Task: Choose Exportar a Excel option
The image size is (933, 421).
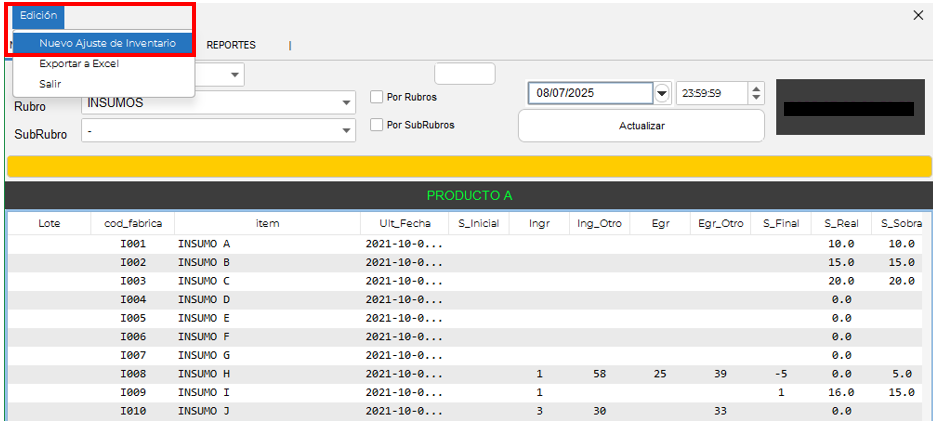Action: pyautogui.click(x=78, y=64)
